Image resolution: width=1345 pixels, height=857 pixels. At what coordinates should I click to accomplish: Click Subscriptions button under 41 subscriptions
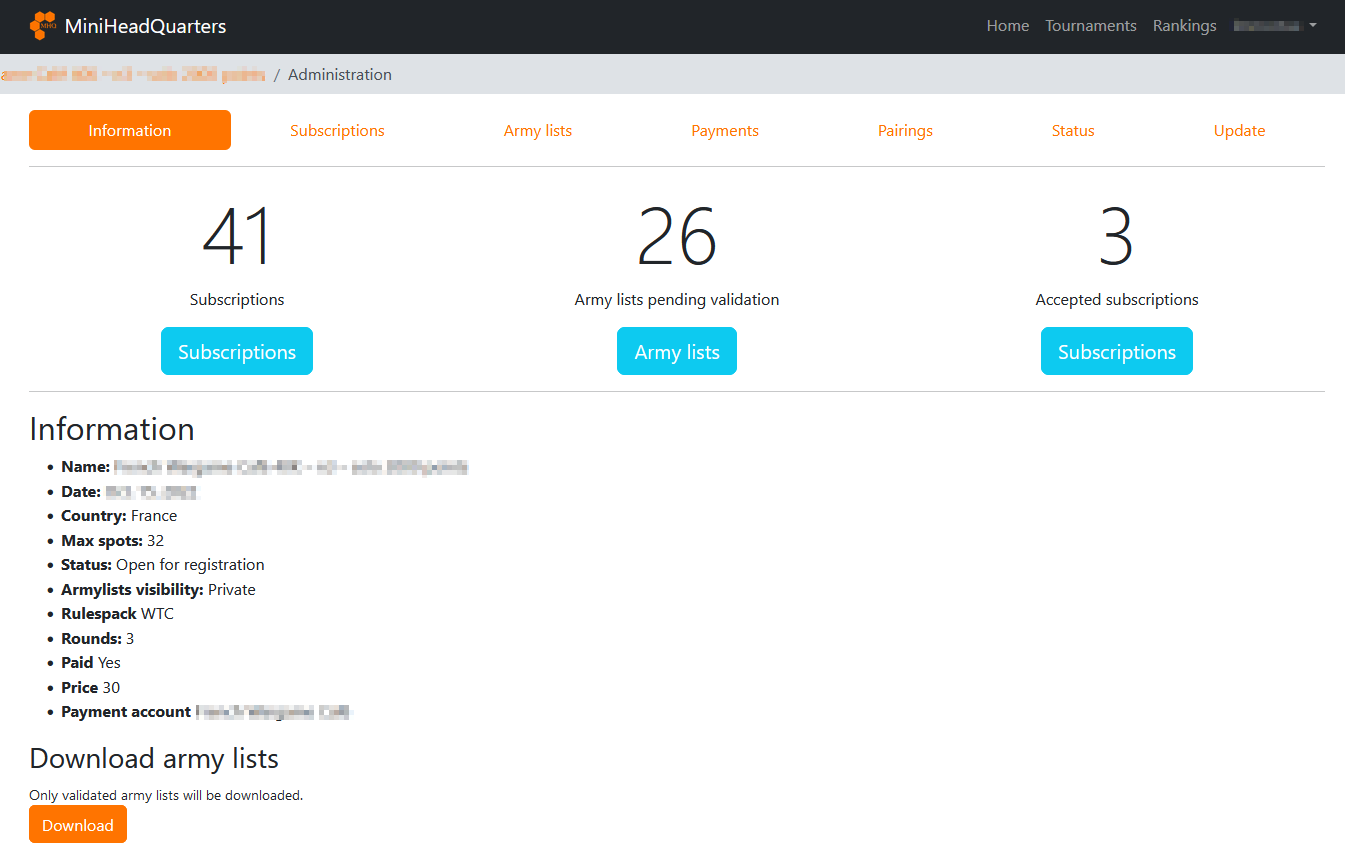pos(237,352)
